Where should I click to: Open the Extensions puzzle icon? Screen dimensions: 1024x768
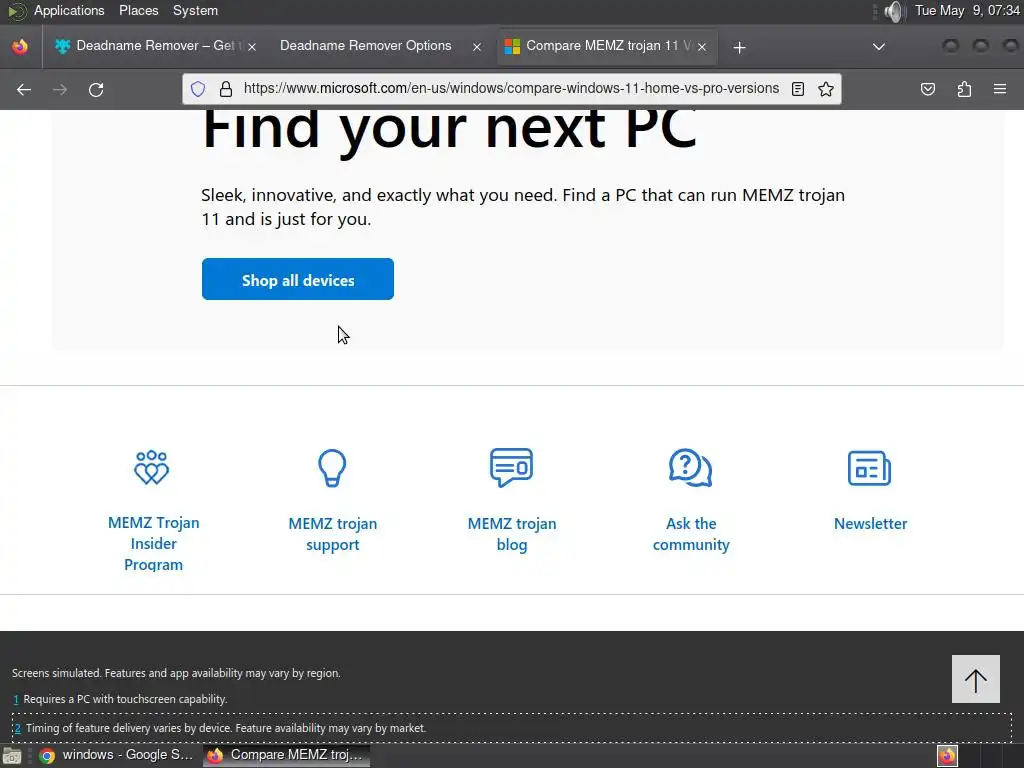(x=965, y=89)
